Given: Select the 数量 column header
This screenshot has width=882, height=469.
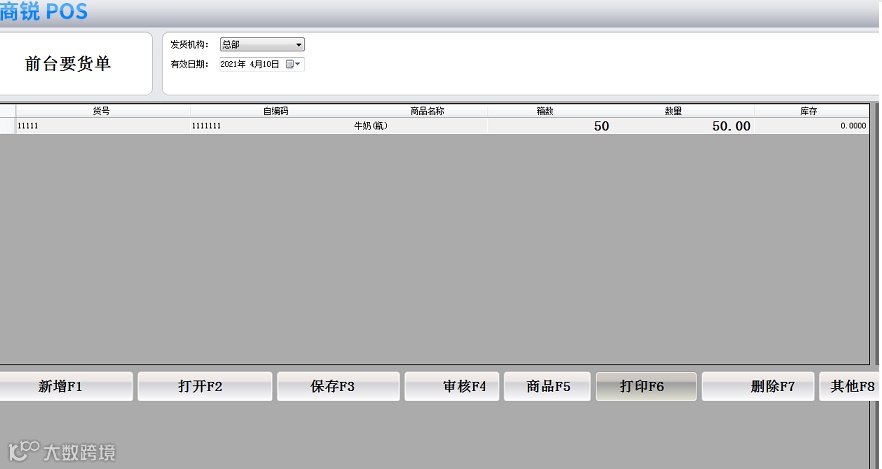Looking at the screenshot, I should click(x=682, y=111).
